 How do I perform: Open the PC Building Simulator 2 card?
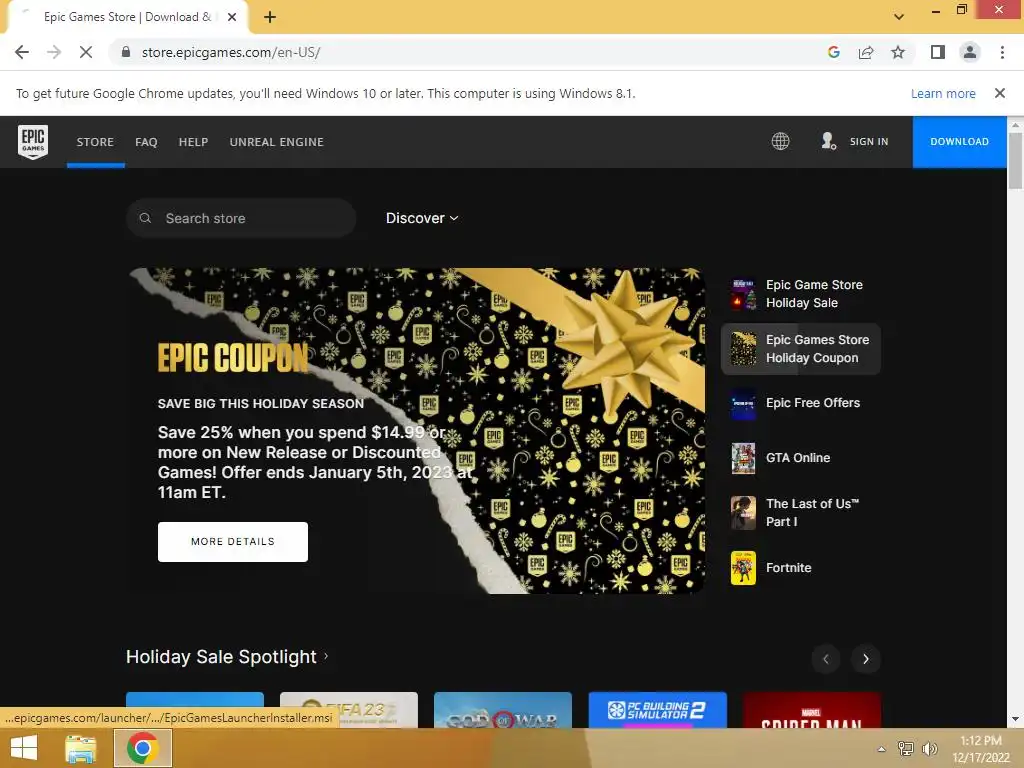coord(658,710)
